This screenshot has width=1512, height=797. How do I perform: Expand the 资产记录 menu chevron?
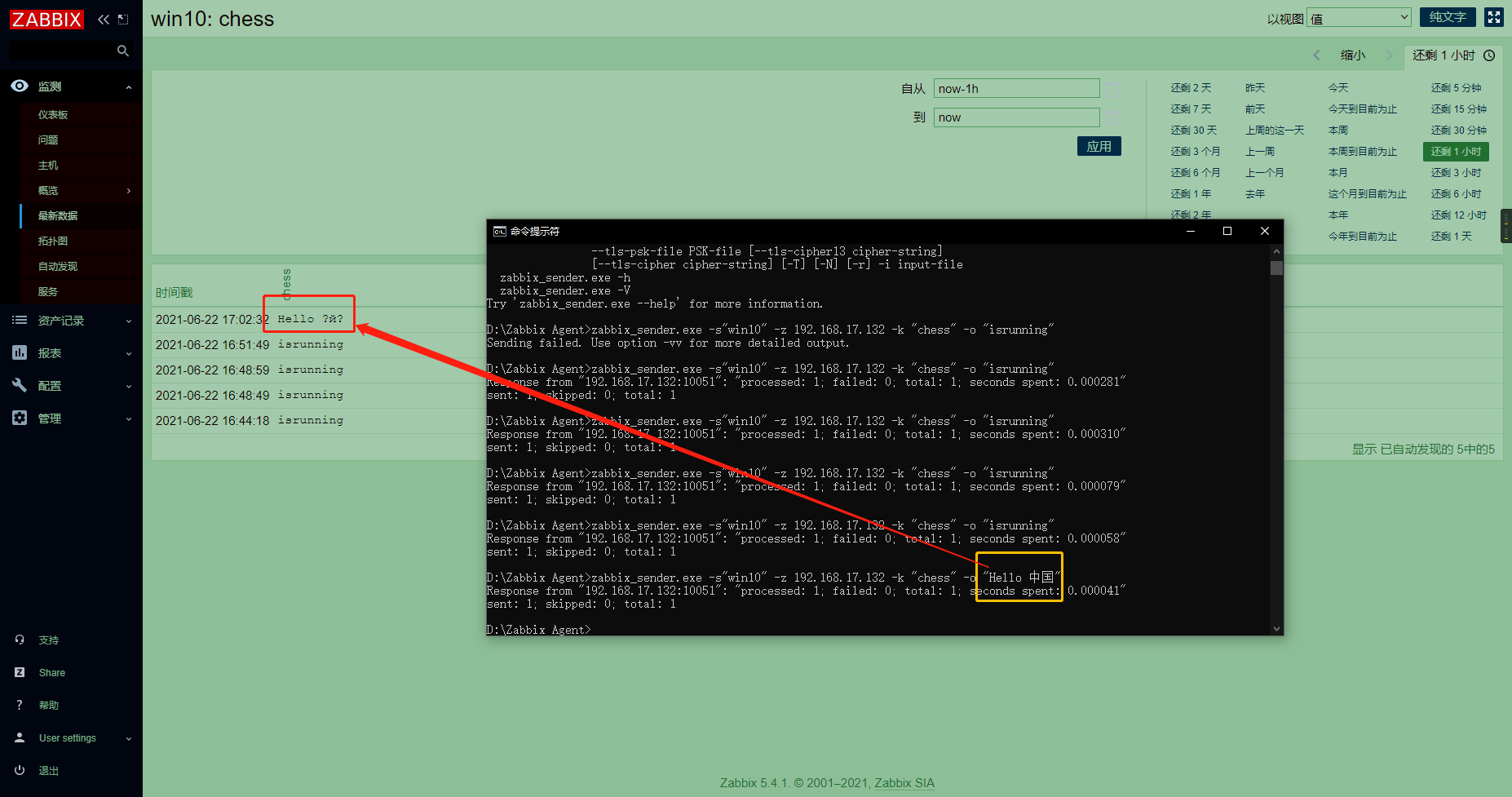coord(129,321)
